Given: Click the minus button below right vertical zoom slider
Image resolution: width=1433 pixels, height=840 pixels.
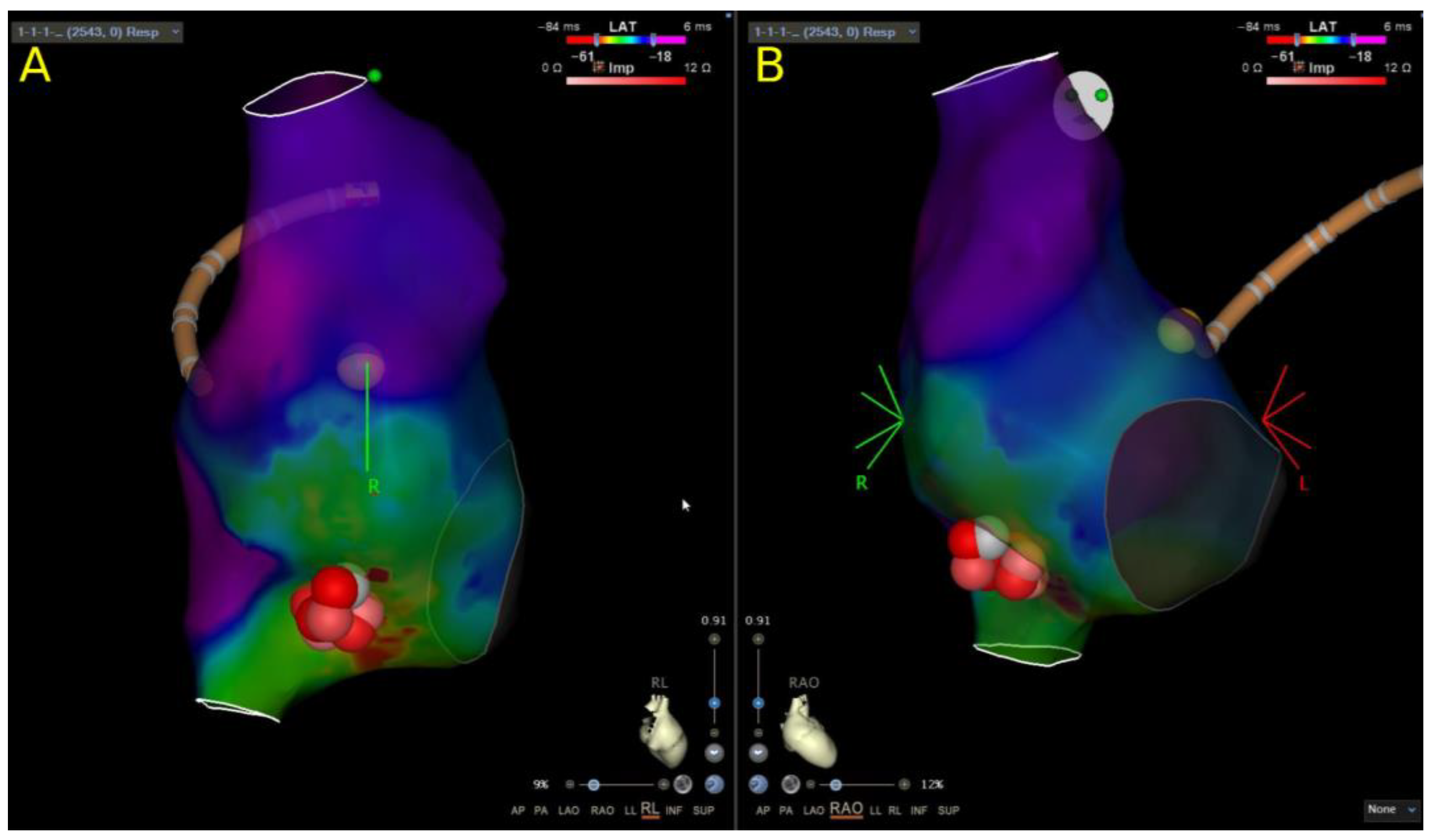Looking at the screenshot, I should pos(758,733).
